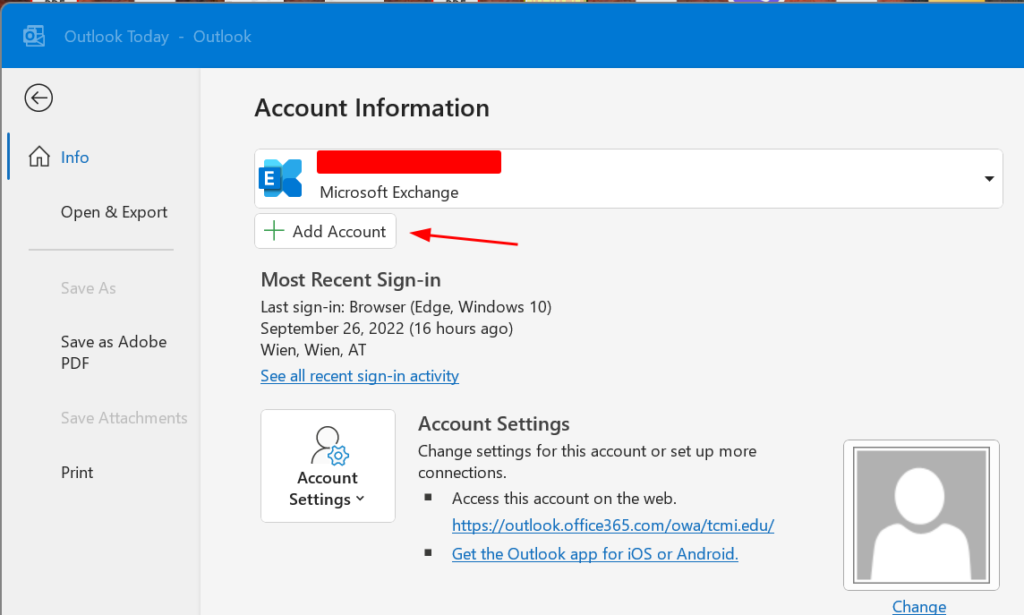Click the 'Outlook Today - Outlook' window title

(157, 37)
